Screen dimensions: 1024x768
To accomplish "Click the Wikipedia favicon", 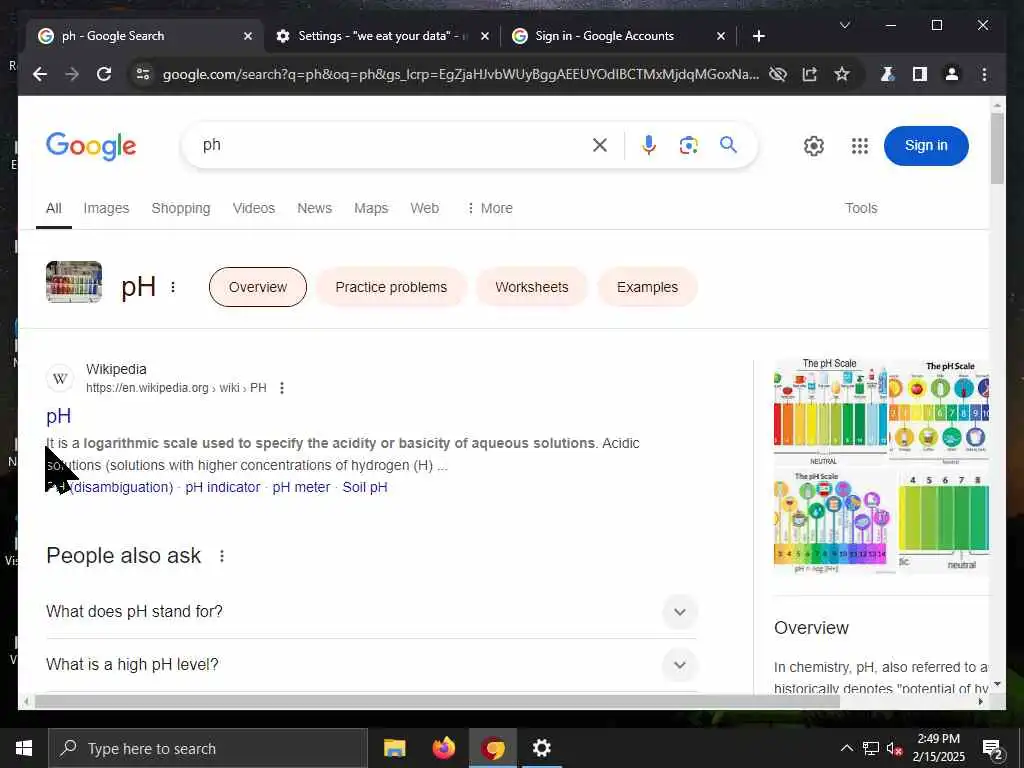I will pos(59,378).
